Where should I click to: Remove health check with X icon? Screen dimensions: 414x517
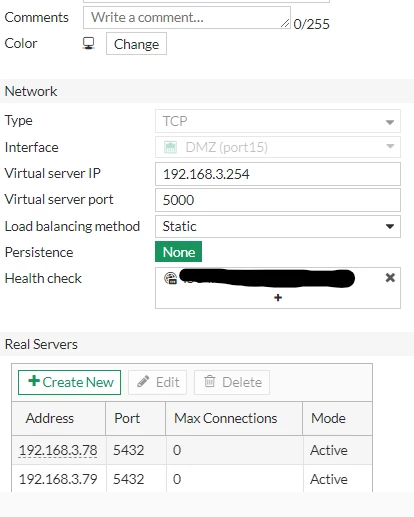[x=390, y=278]
